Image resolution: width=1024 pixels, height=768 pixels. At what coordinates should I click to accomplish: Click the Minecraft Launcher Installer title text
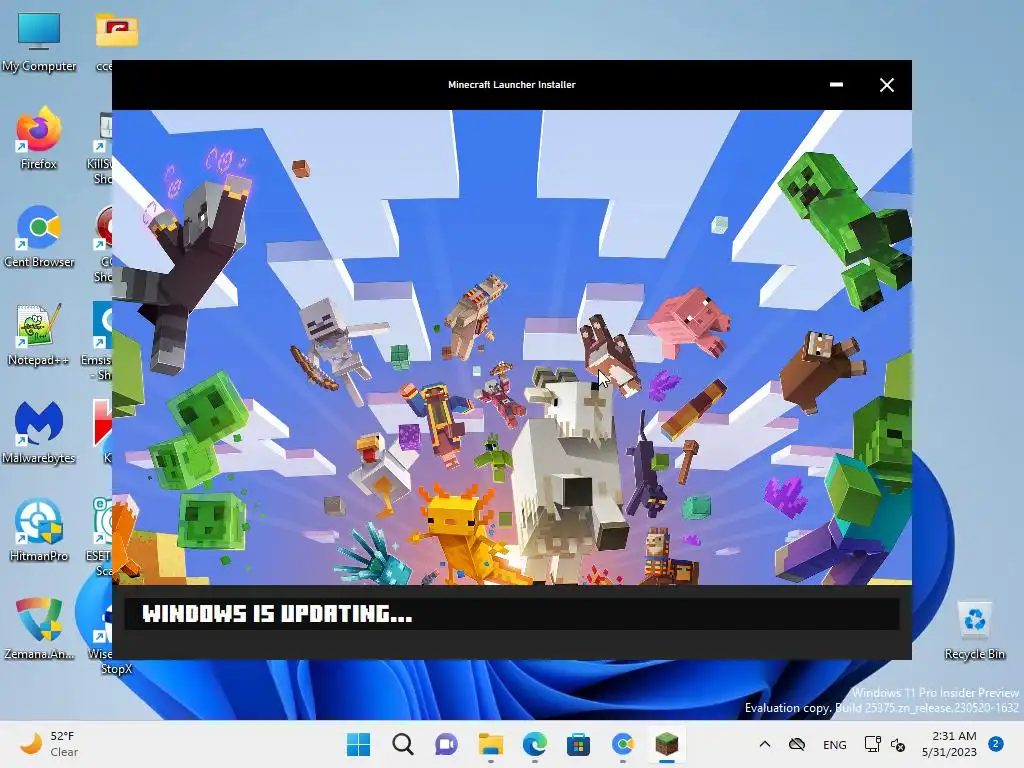pos(511,85)
